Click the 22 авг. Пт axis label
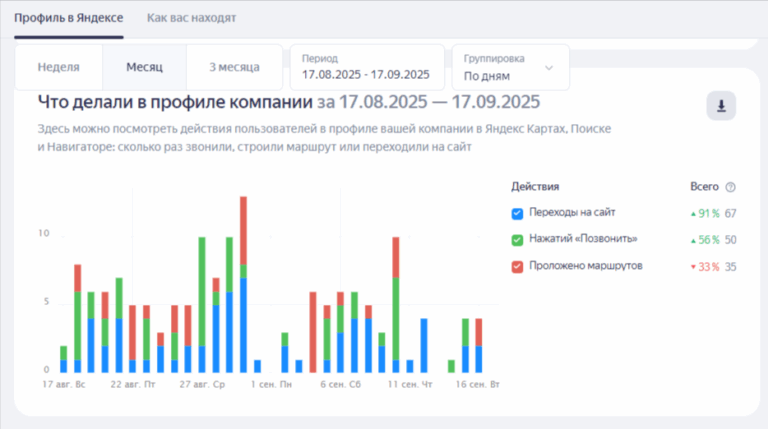This screenshot has width=768, height=429. 133,384
